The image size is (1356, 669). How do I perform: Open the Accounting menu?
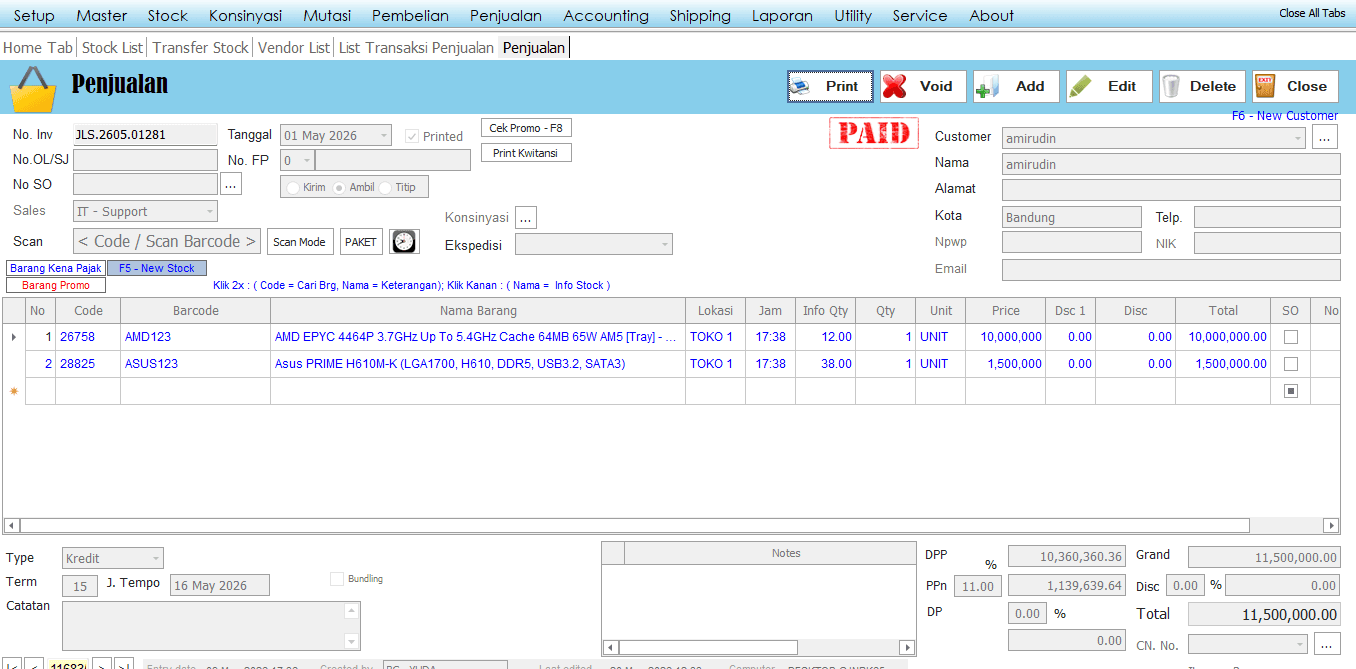coord(606,15)
